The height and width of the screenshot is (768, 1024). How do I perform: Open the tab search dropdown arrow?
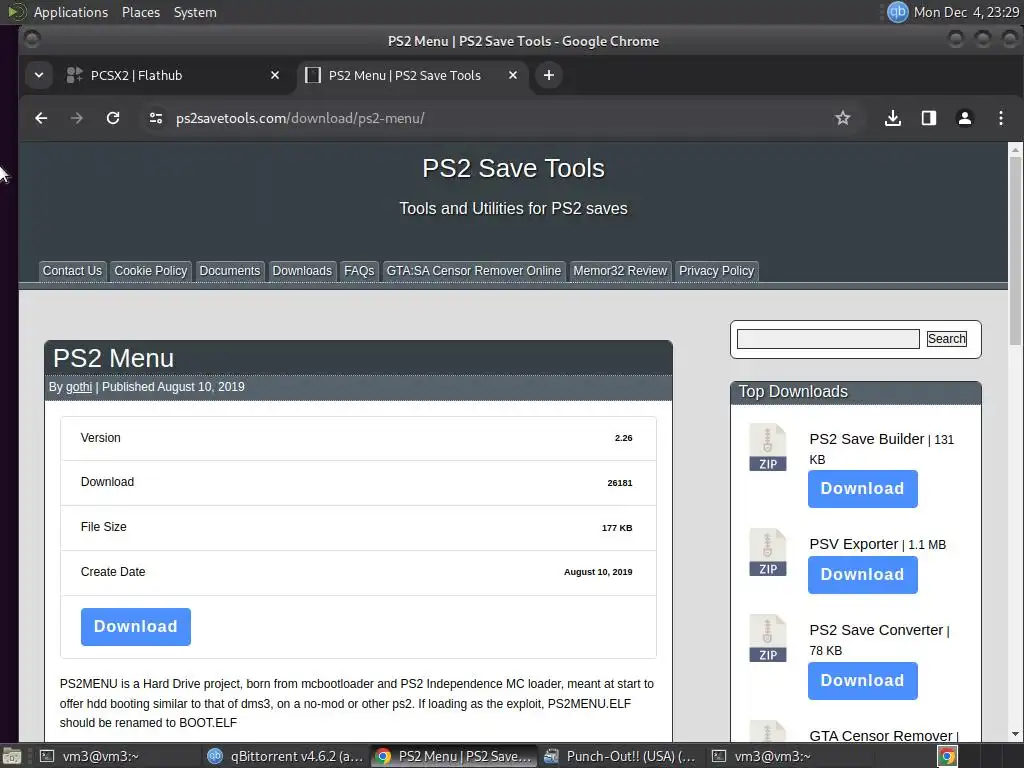click(39, 75)
